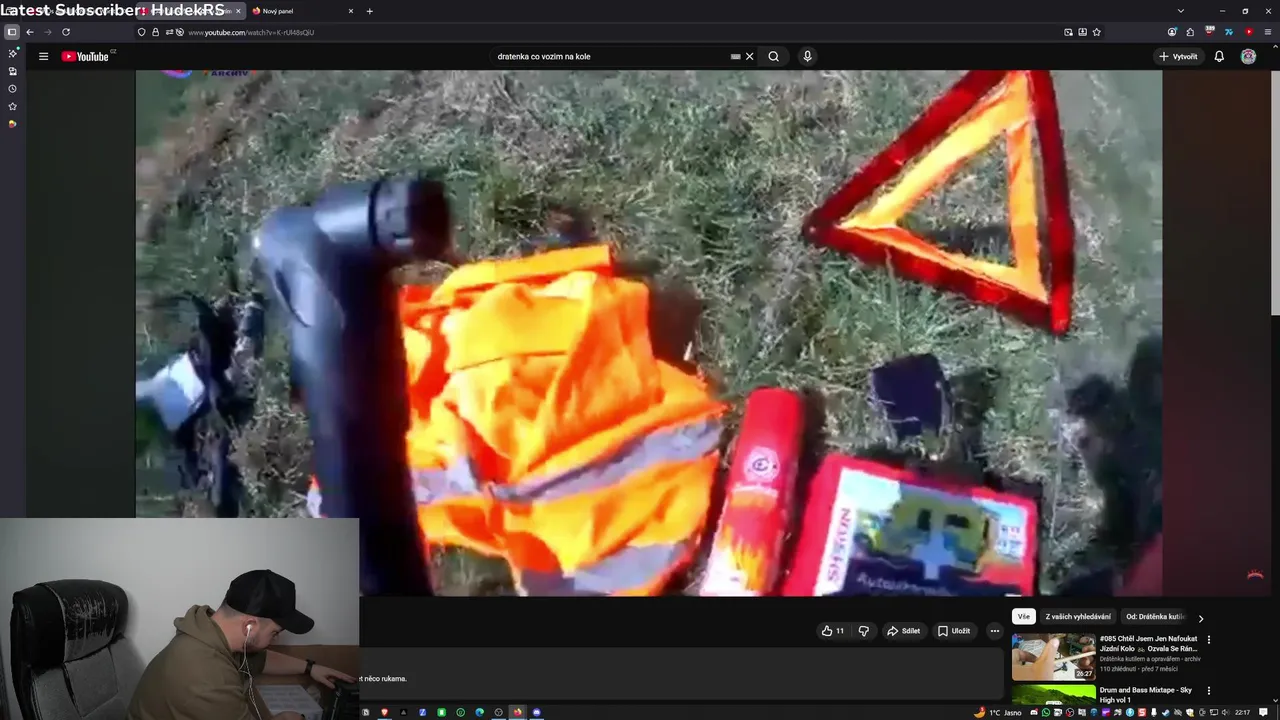Click the Vytvořit create button
1280x720 pixels.
point(1178,56)
